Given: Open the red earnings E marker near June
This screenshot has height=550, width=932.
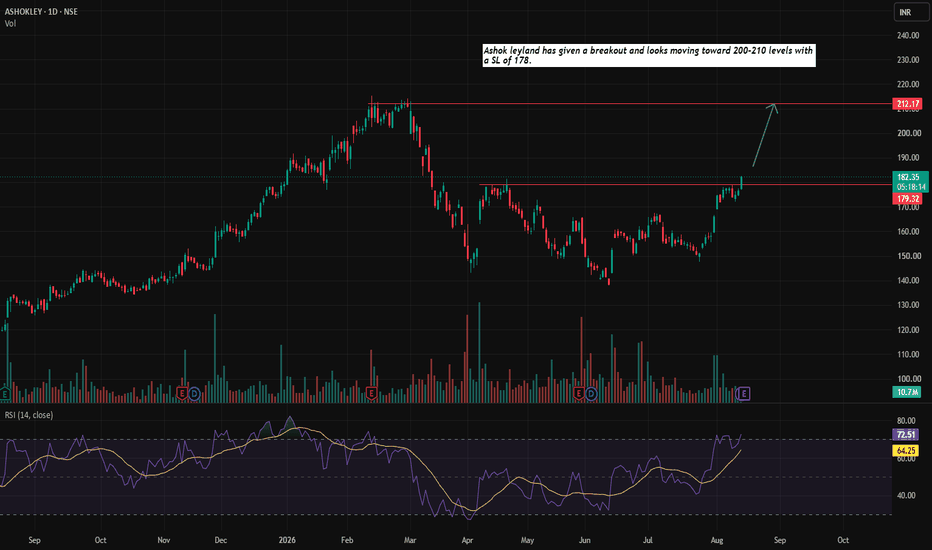Looking at the screenshot, I should click(x=579, y=393).
